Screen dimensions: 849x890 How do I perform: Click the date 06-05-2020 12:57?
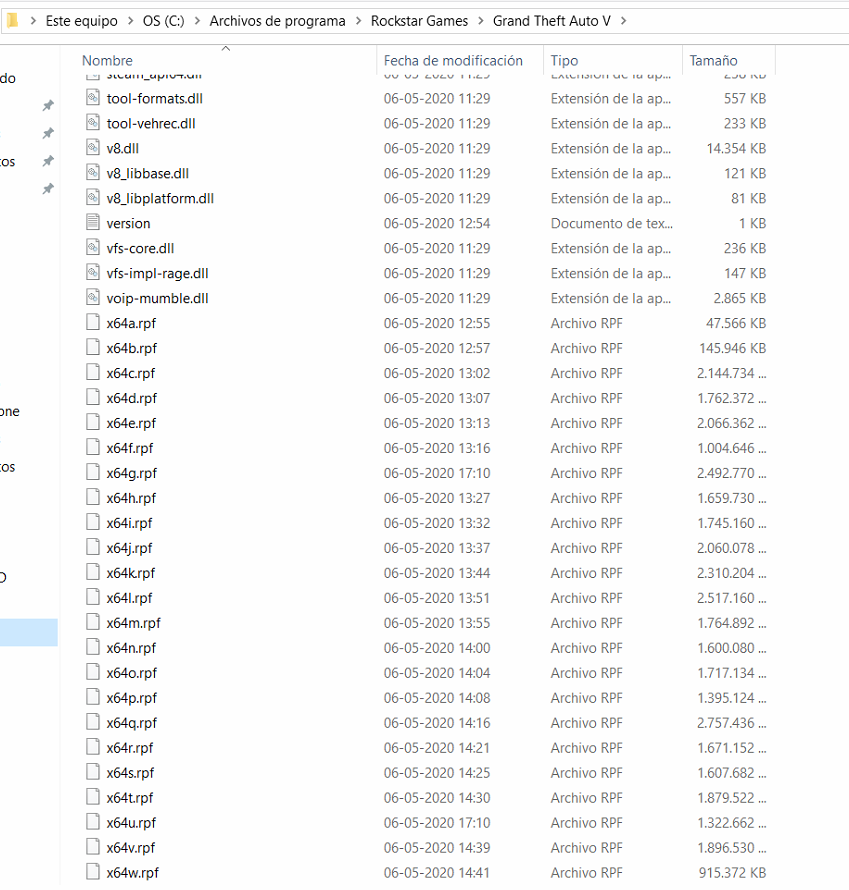click(437, 349)
